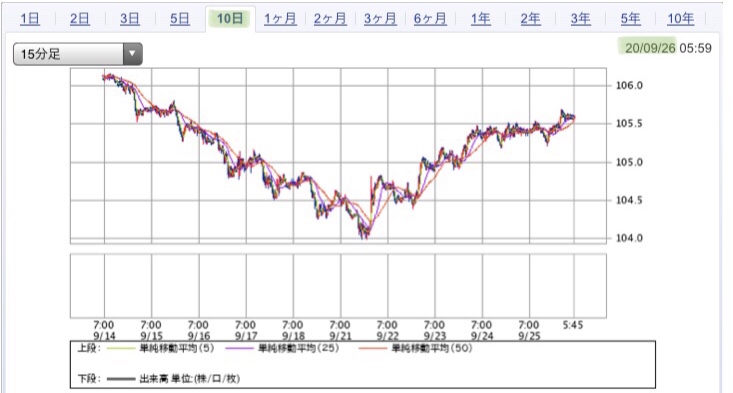The width and height of the screenshot is (733, 393).
Task: Click the 105.0 price axis label
Action: pyautogui.click(x=629, y=163)
